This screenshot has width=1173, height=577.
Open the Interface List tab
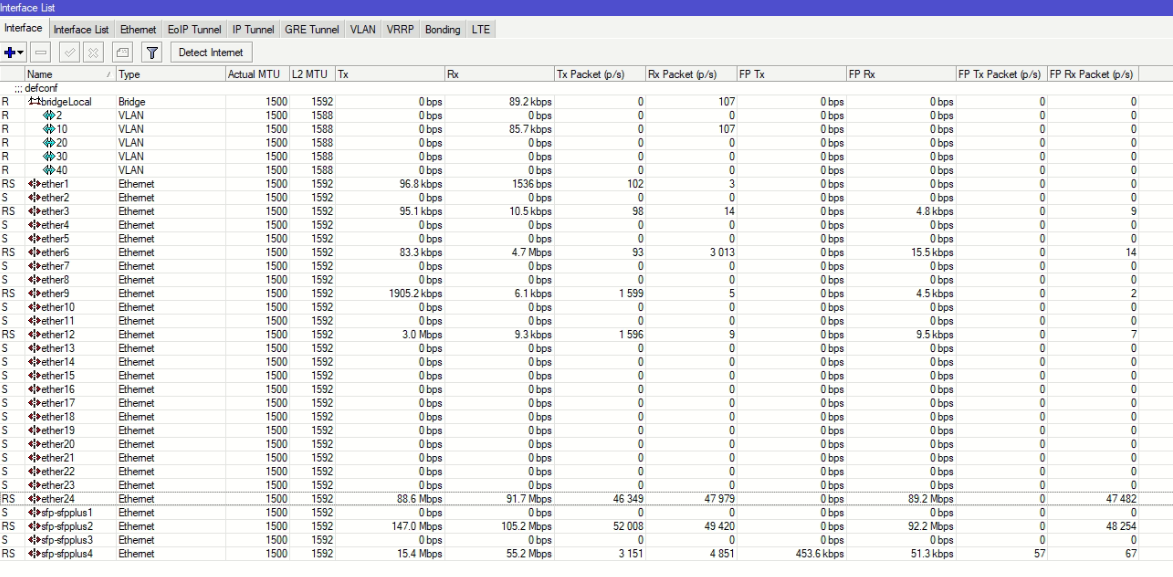[x=82, y=29]
